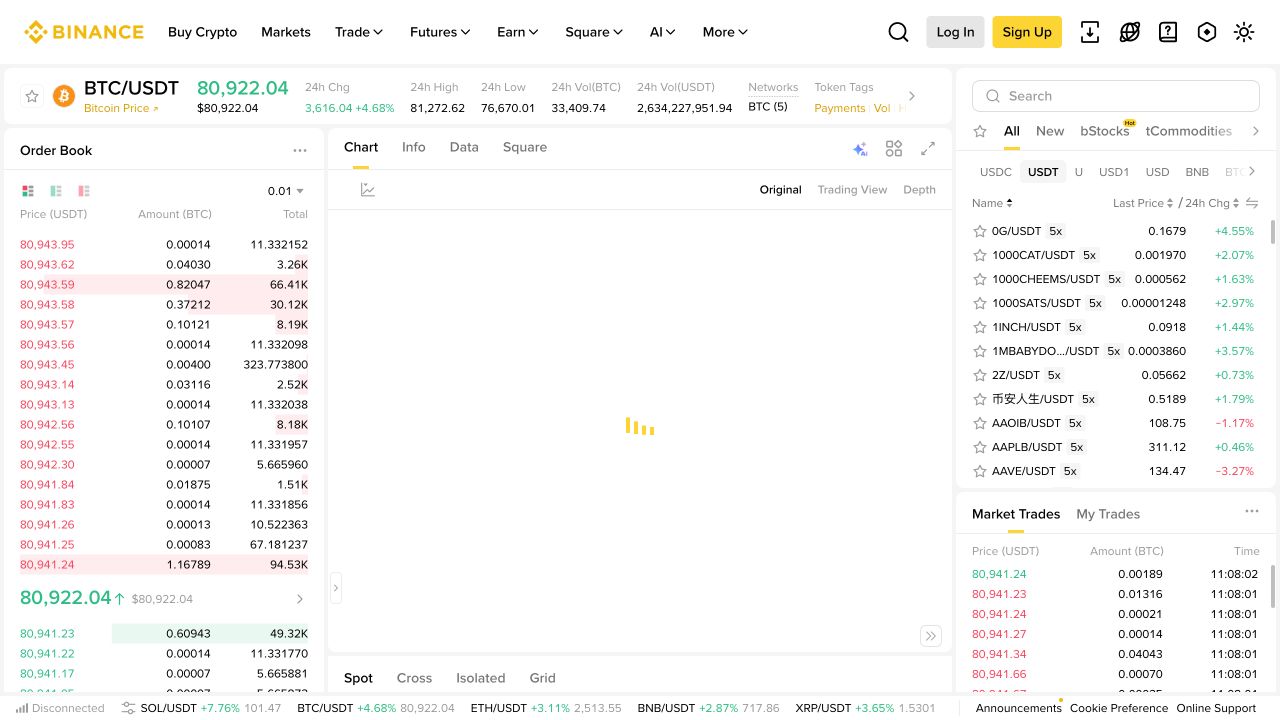Viewport: 1280px width, 720px height.
Task: Star the AAPLB/USDT pair
Action: click(980, 447)
